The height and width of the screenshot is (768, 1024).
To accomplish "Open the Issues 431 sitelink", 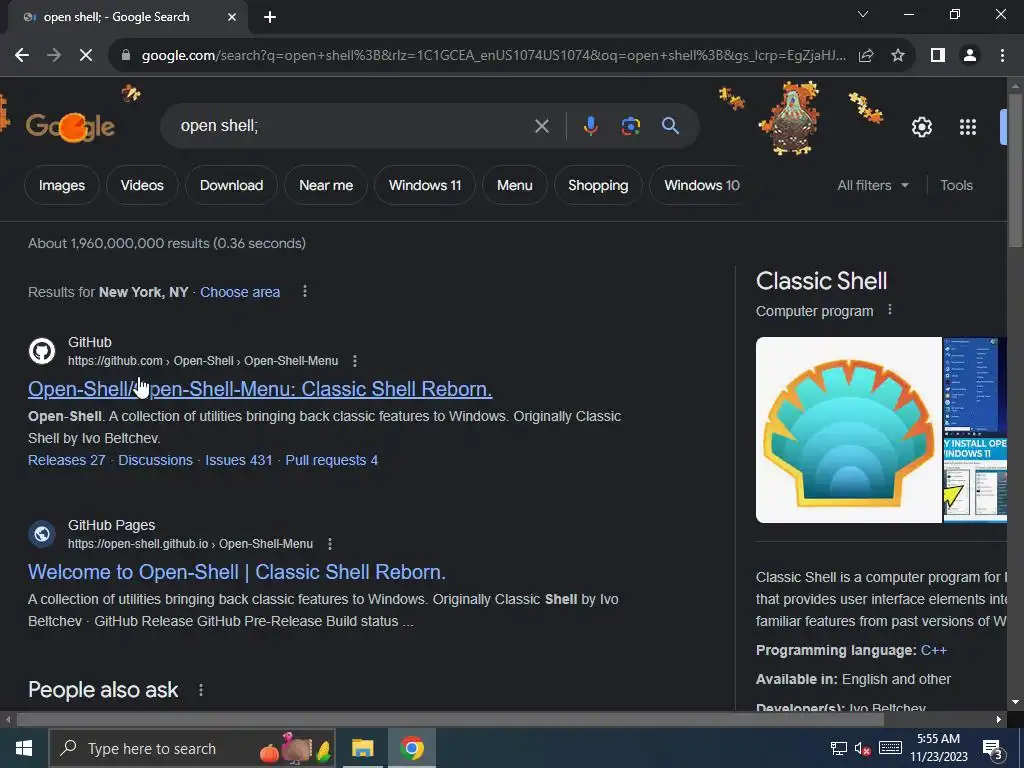I will (238, 460).
